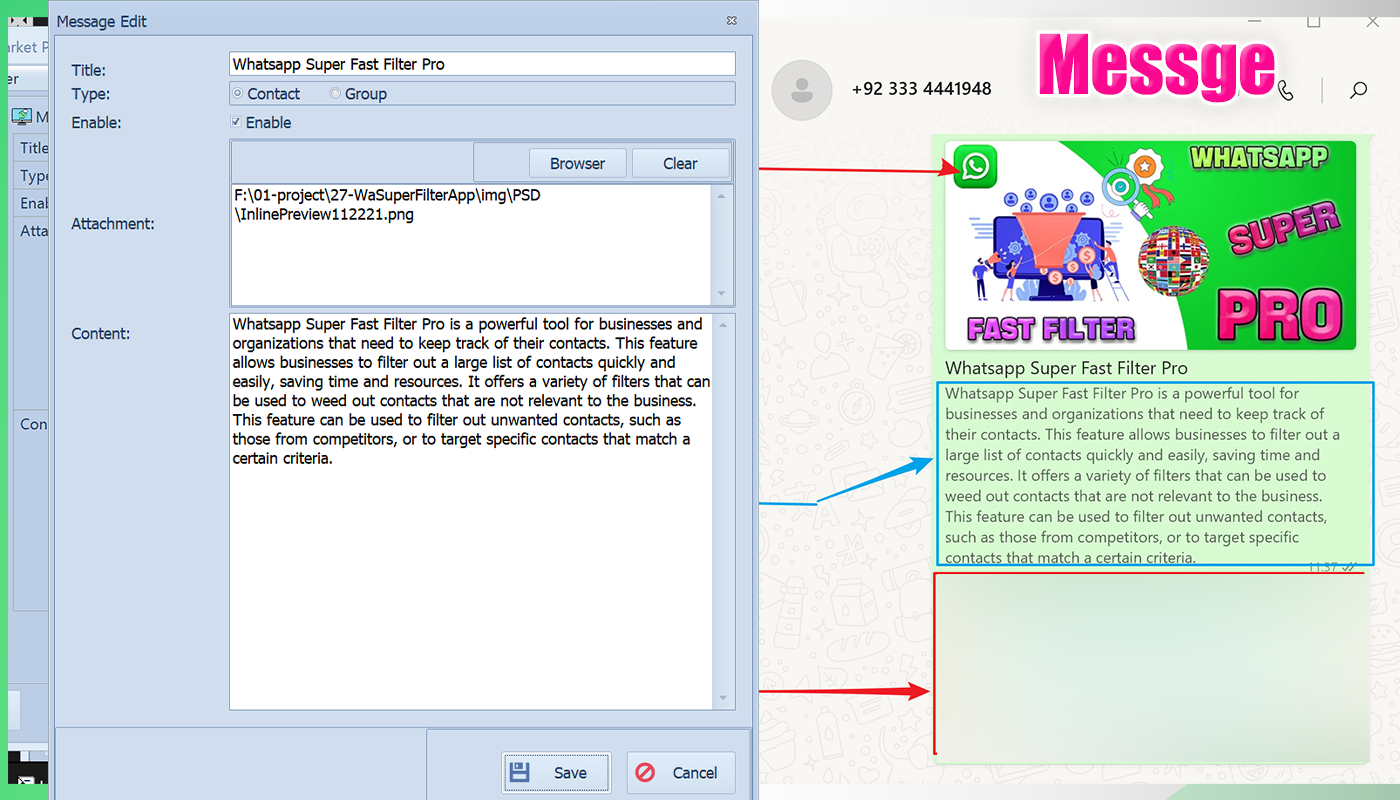Click the phone number +92 333 4441948
Image resolution: width=1400 pixels, height=800 pixels.
921,89
